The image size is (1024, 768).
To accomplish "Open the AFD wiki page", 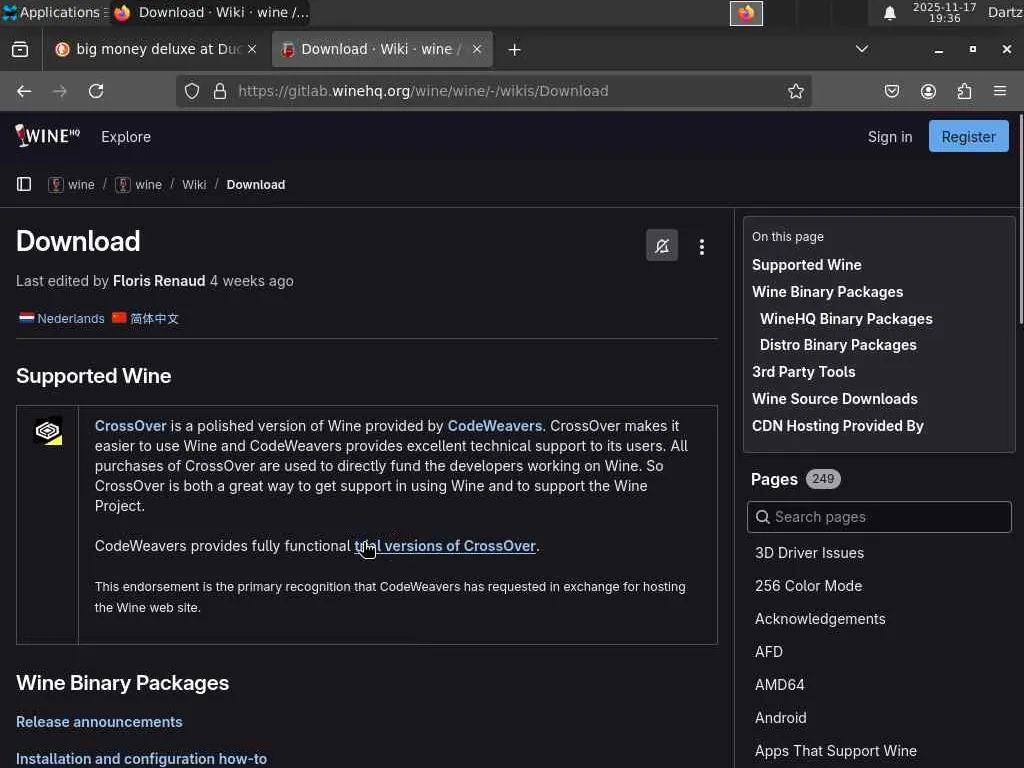I will pos(769,652).
